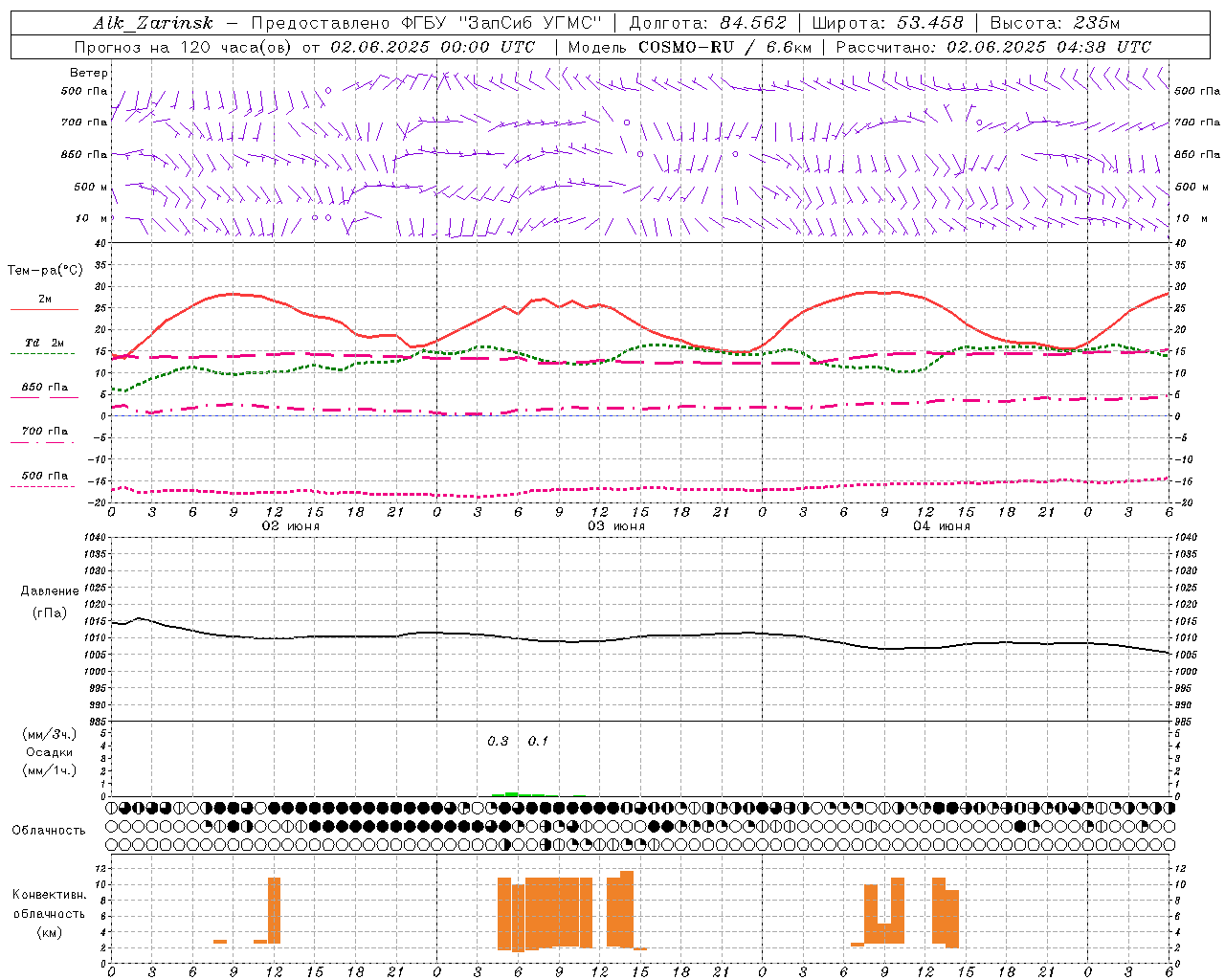Viewport: 1225px width, 980px height.
Task: Click the date label 04 июня
Action: coord(942,526)
